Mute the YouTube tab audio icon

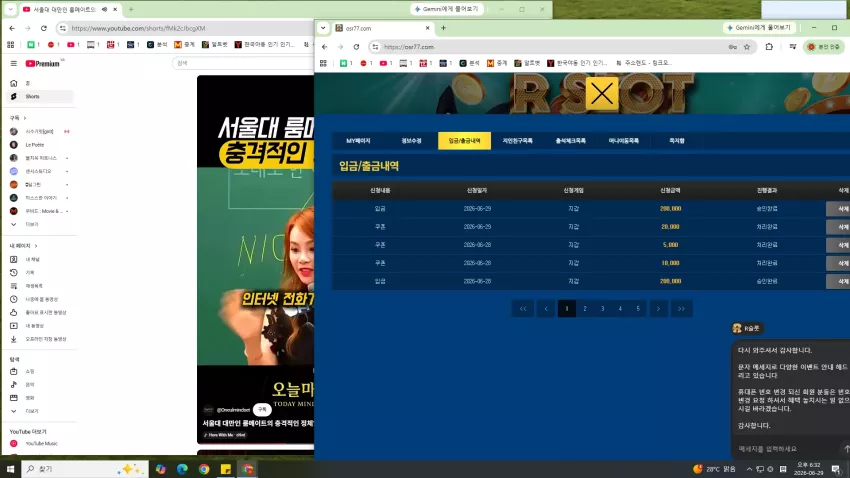click(105, 9)
